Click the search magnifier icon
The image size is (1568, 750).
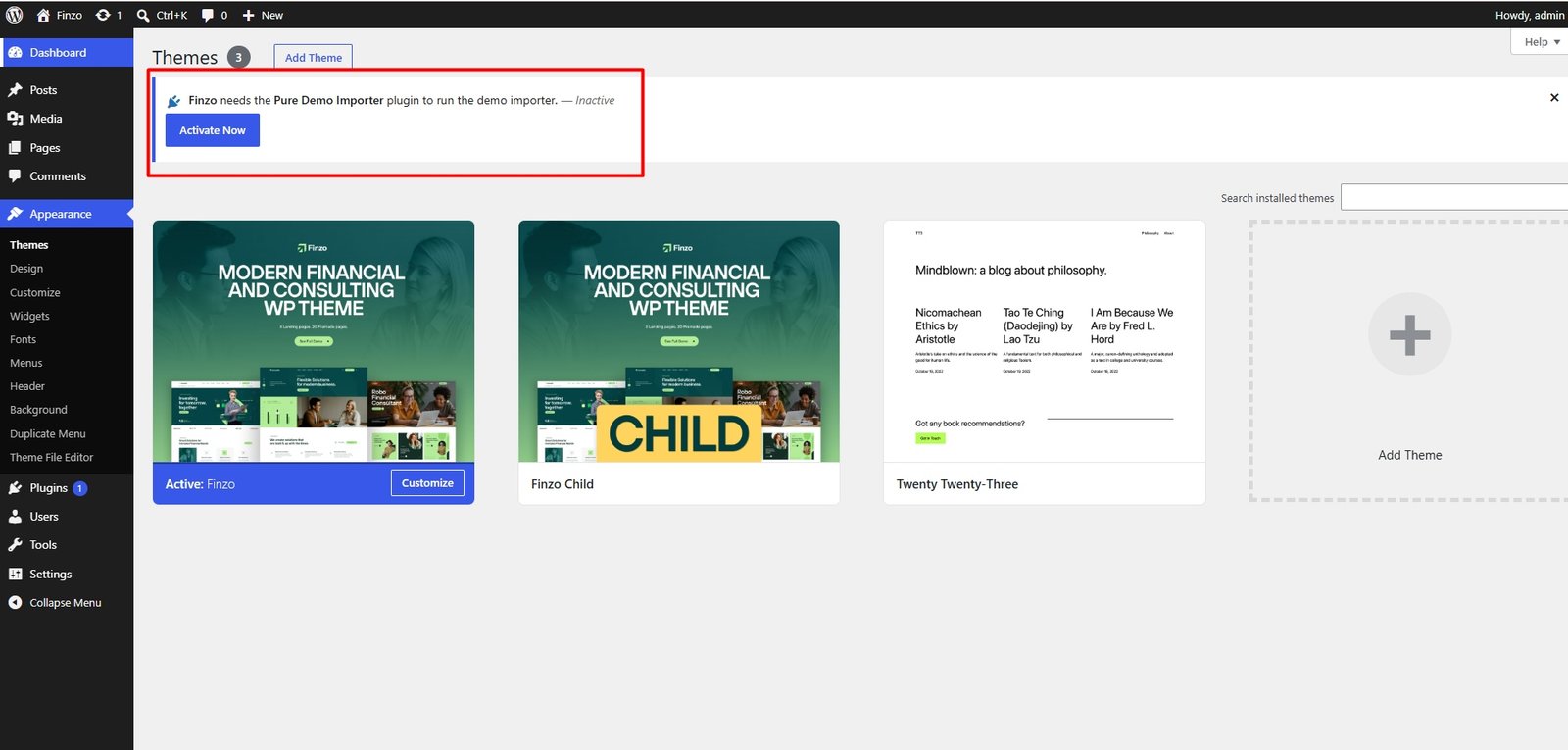point(143,15)
